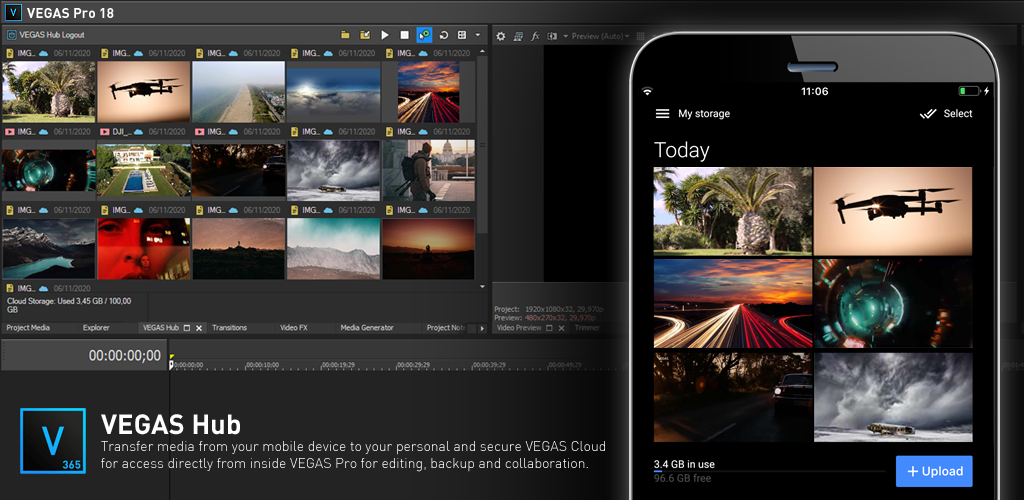1024x500 pixels.
Task: Tap the stormy plane wreck photo on phone
Action: tap(893, 397)
